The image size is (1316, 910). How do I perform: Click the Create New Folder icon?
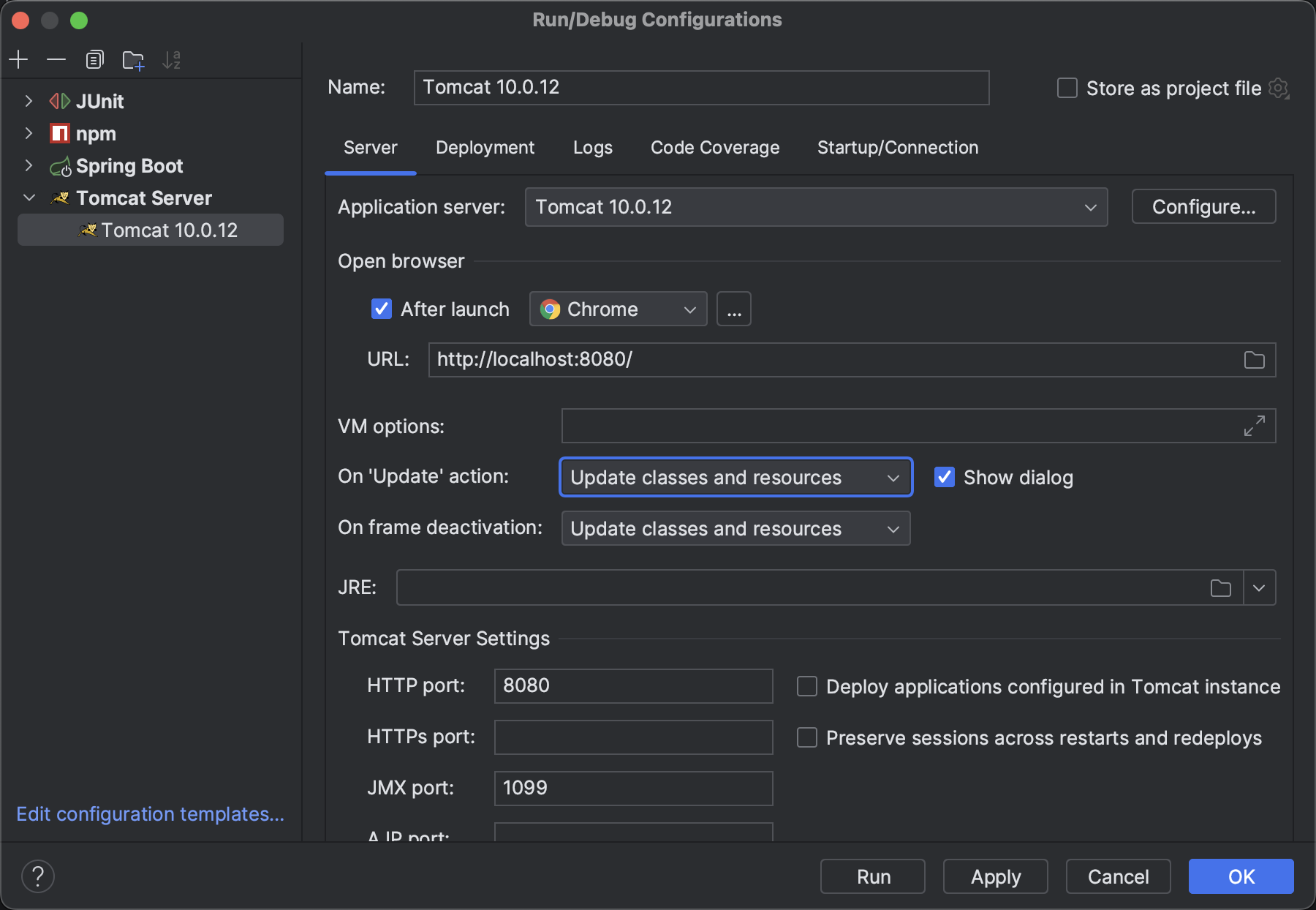[133, 60]
